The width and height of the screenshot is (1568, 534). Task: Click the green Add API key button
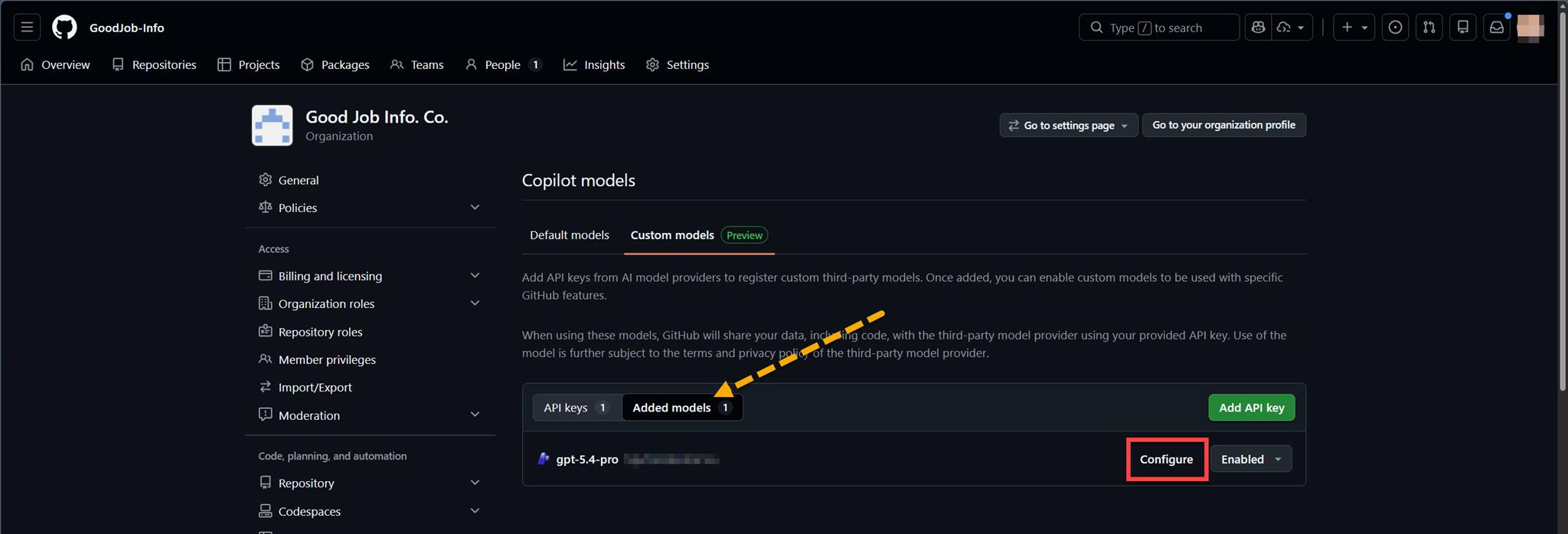1251,408
